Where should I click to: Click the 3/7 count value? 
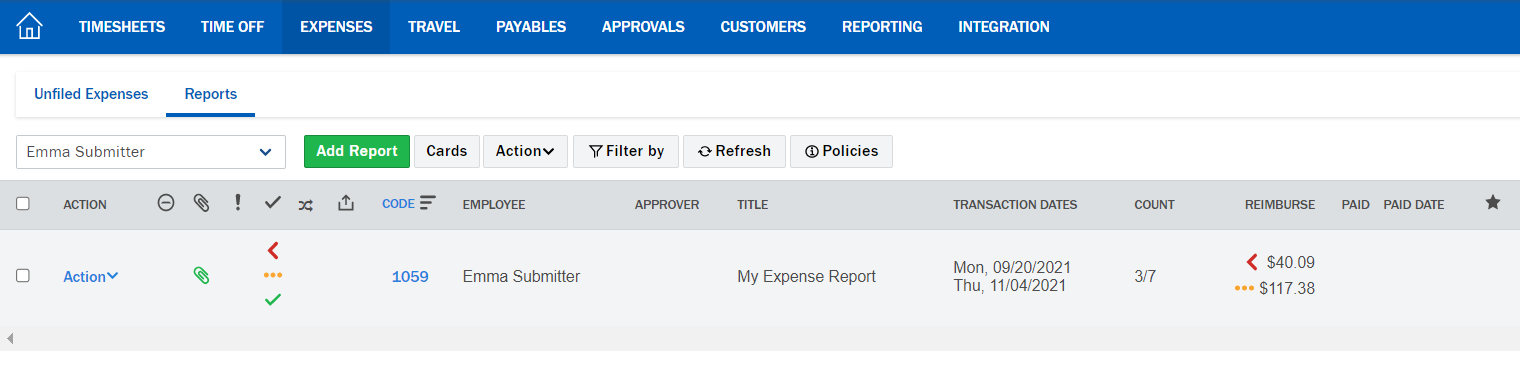point(1145,277)
